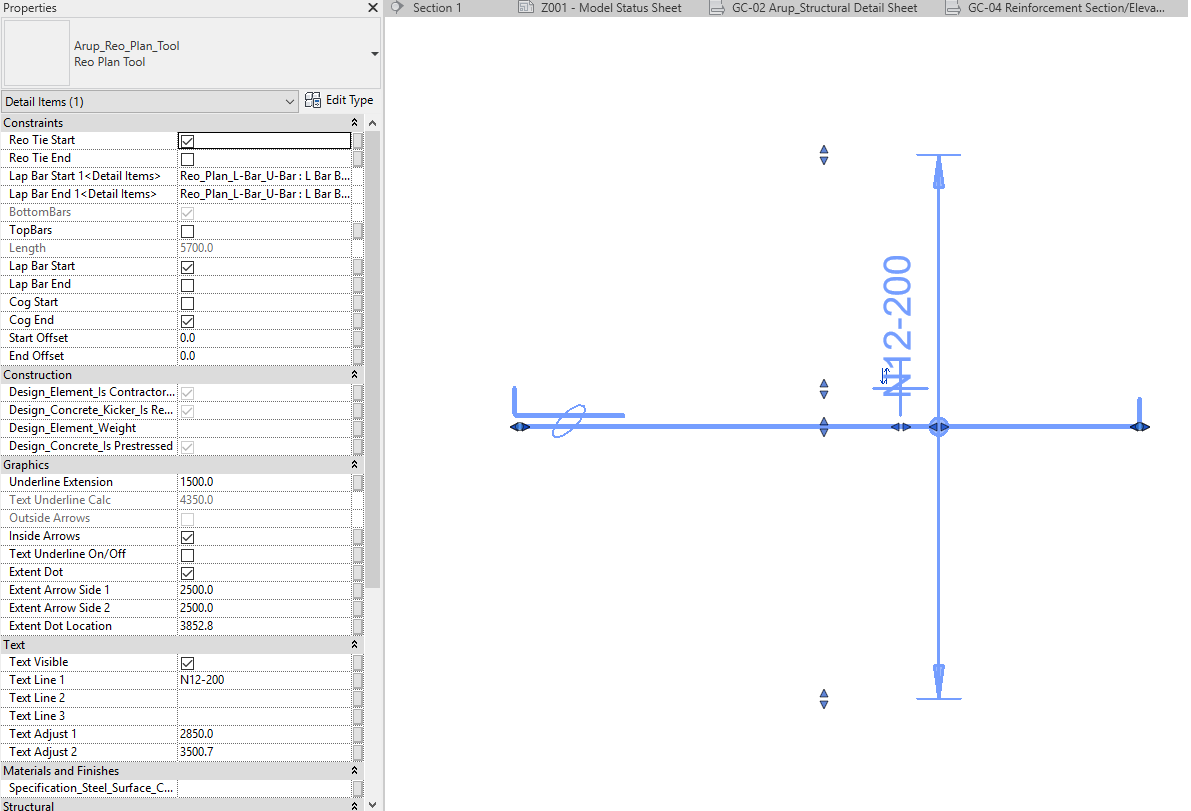Click the Properties panel scrollbar down arrow

373,804
